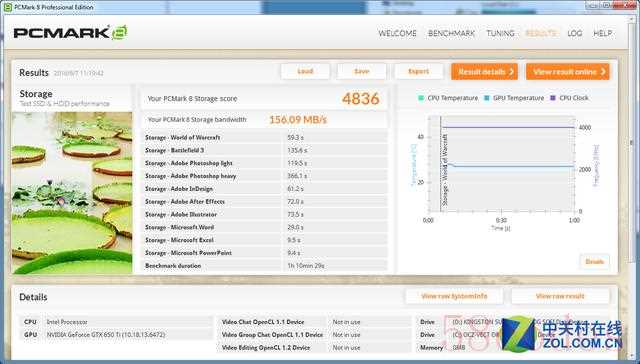Open Result details
The width and height of the screenshot is (640, 364).
click(484, 72)
